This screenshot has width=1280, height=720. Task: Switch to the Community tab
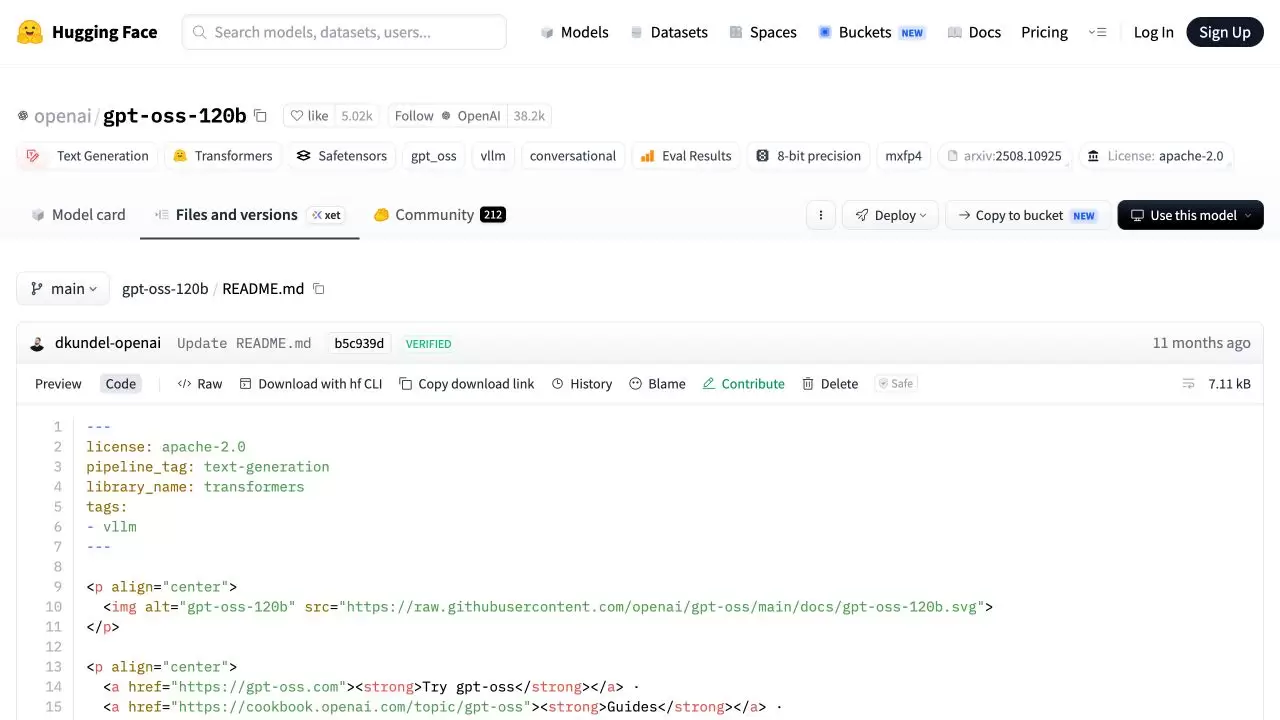click(439, 215)
